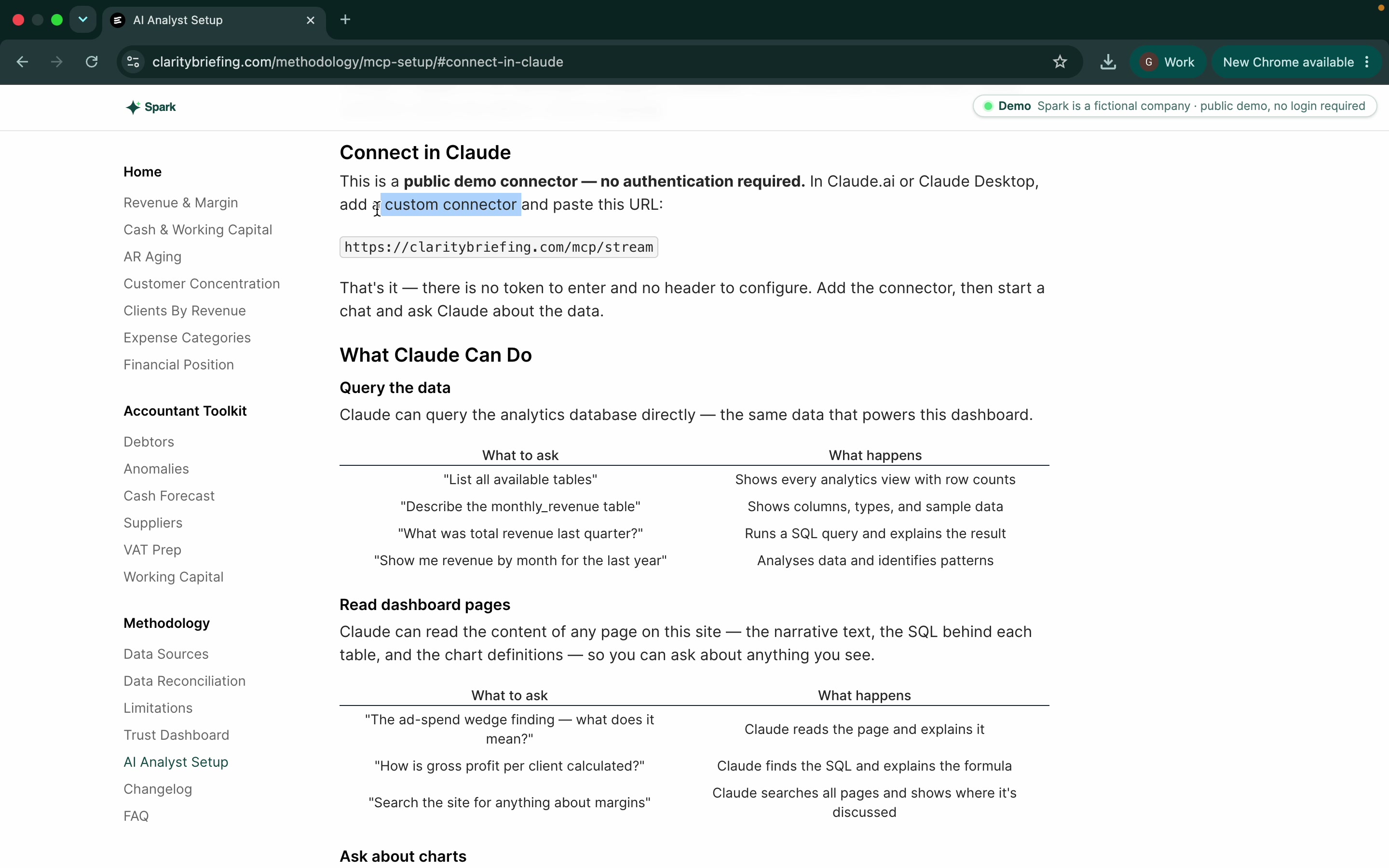Open Cash Forecast in sidebar
1389x868 pixels.
pyautogui.click(x=169, y=496)
